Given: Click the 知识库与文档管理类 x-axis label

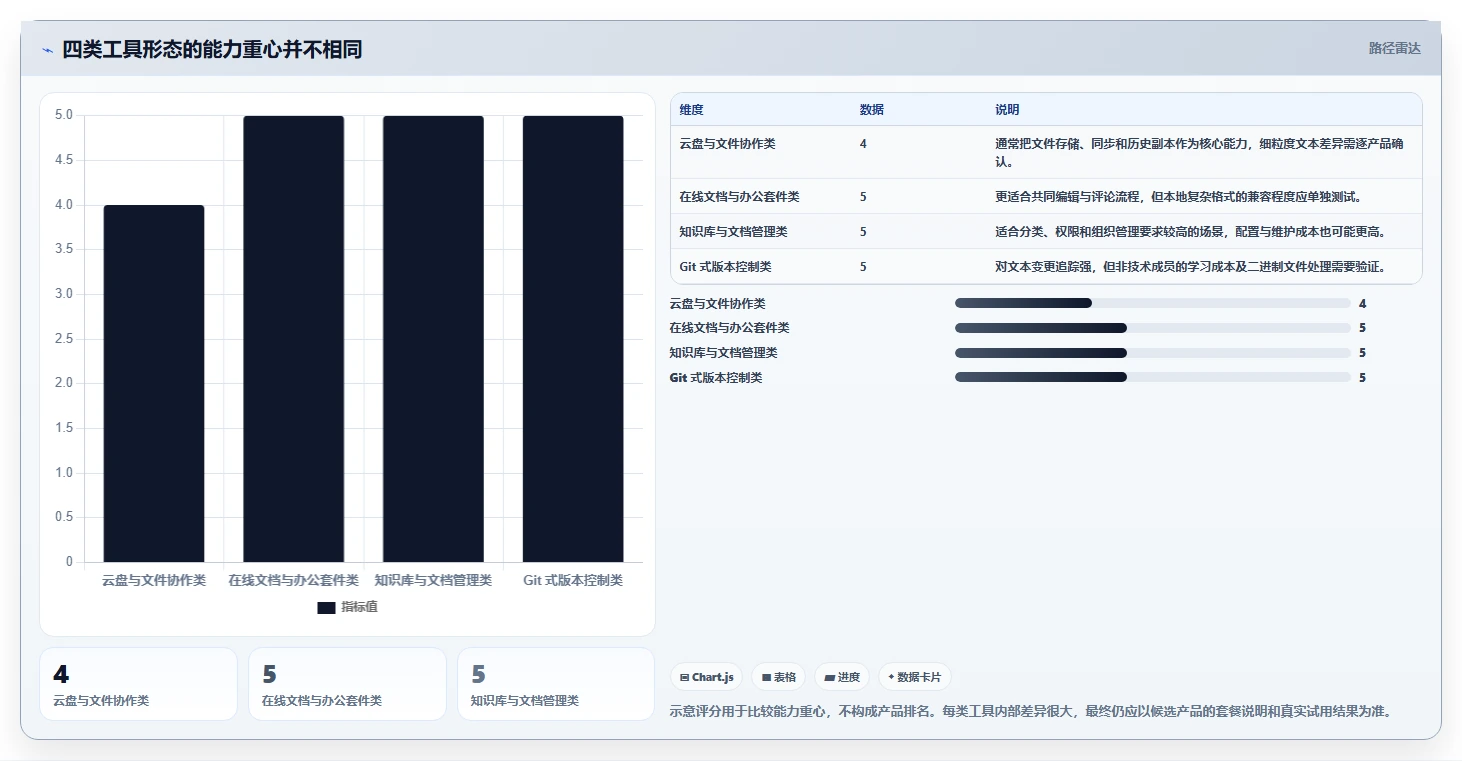Looking at the screenshot, I should point(433,580).
